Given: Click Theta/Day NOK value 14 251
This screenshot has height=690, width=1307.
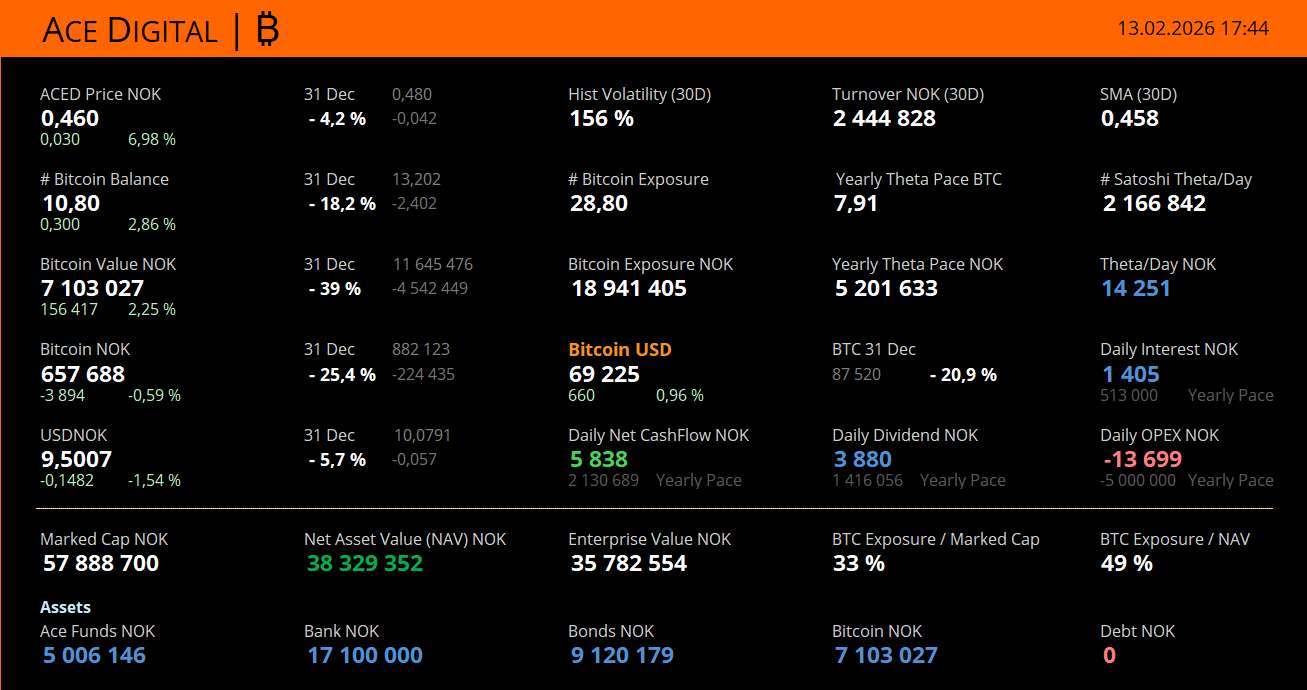Looking at the screenshot, I should [1136, 288].
